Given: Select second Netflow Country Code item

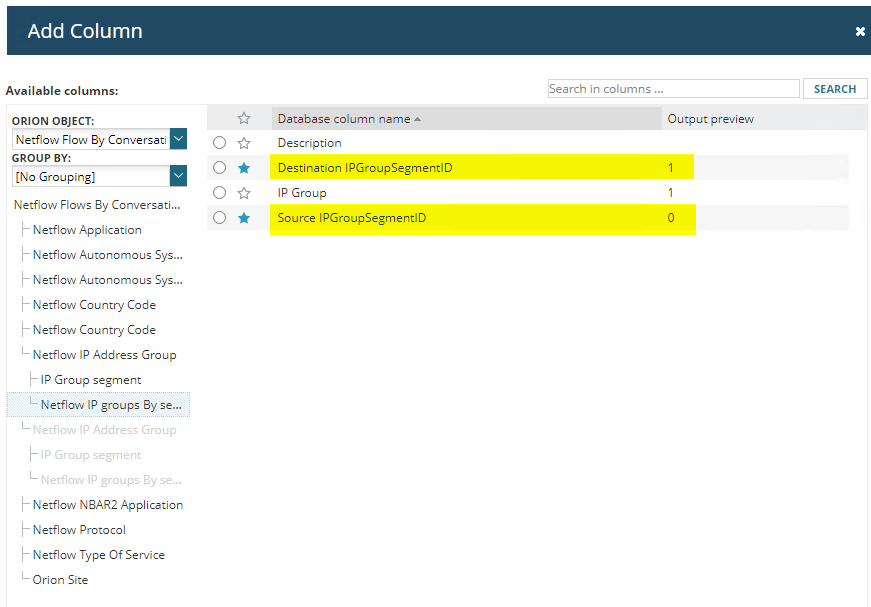Looking at the screenshot, I should [x=94, y=330].
